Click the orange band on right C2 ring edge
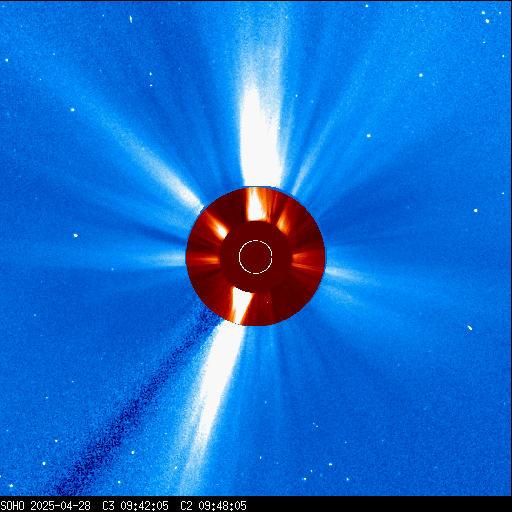The width and height of the screenshot is (512, 512). (308, 258)
